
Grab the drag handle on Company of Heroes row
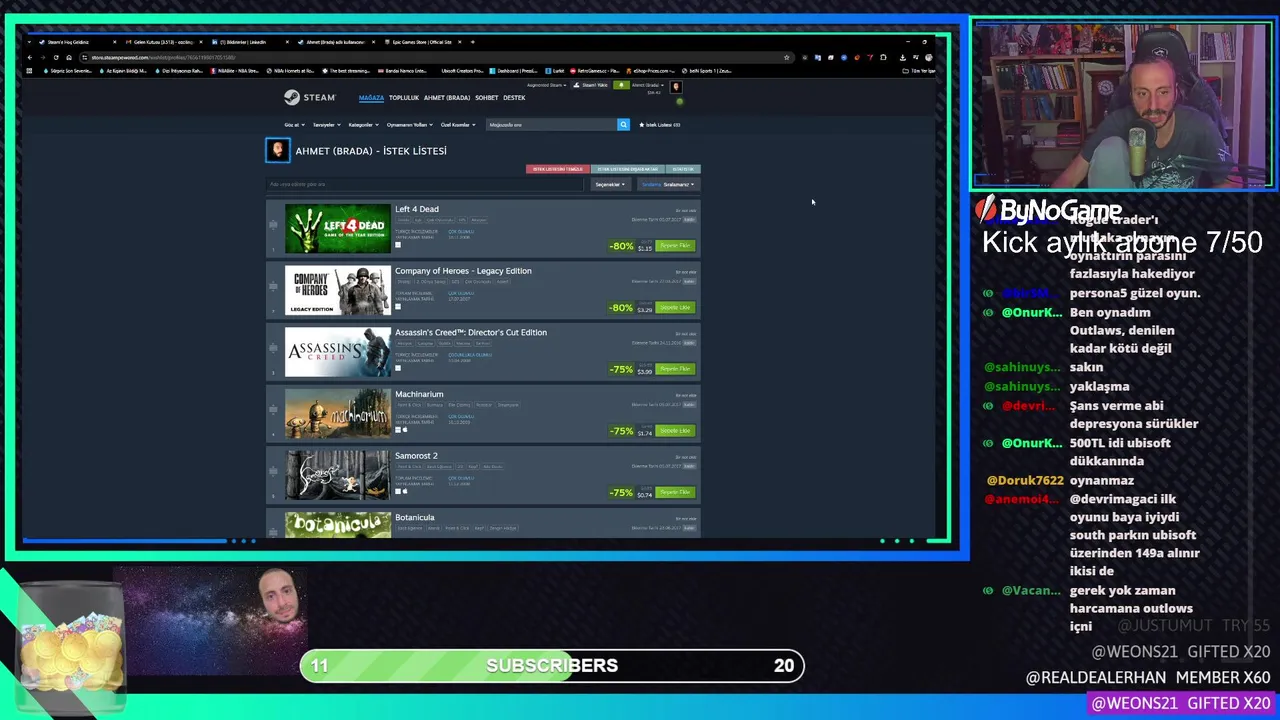point(272,287)
